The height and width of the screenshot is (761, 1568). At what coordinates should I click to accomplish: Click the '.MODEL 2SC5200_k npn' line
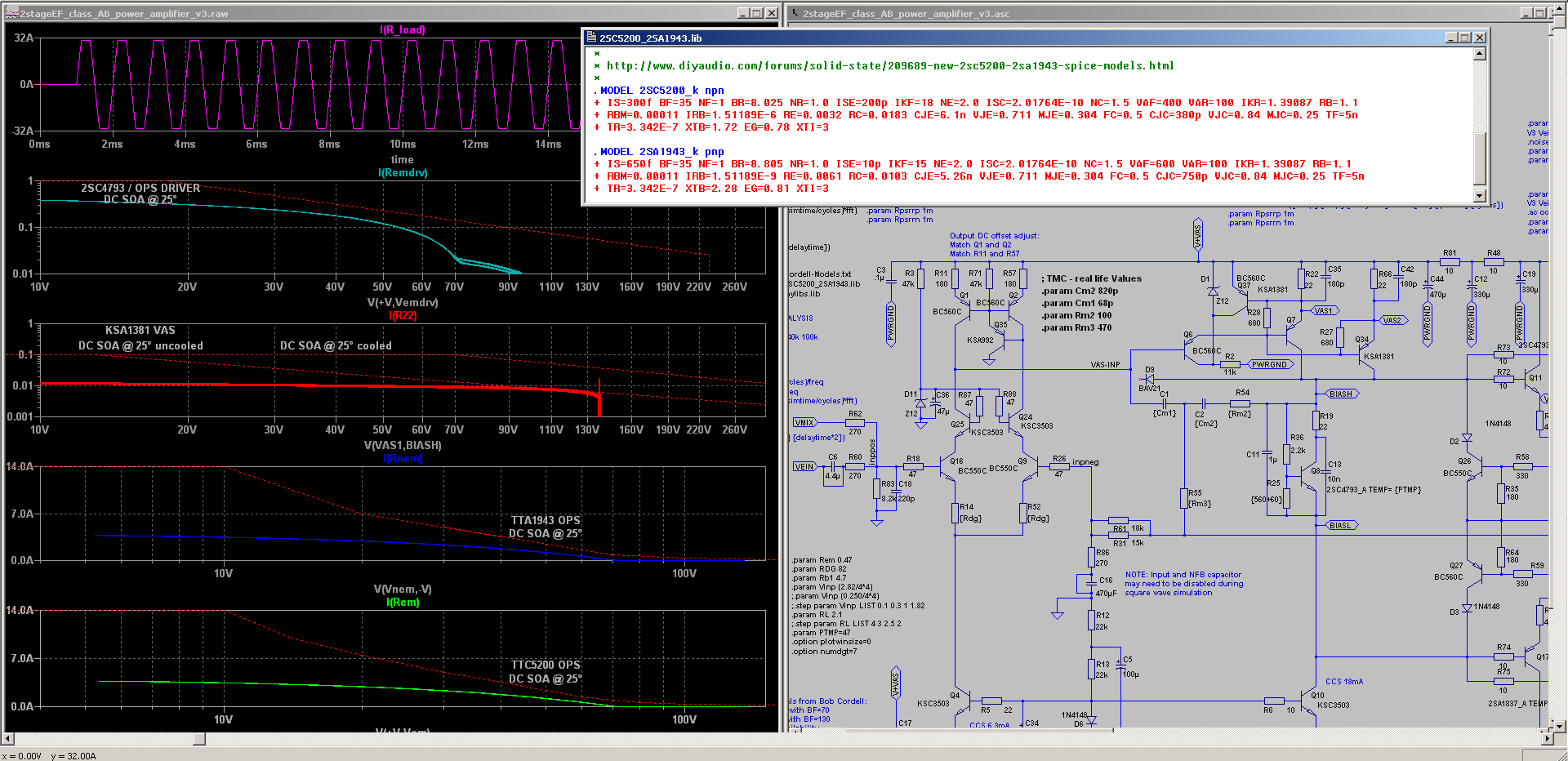658,91
